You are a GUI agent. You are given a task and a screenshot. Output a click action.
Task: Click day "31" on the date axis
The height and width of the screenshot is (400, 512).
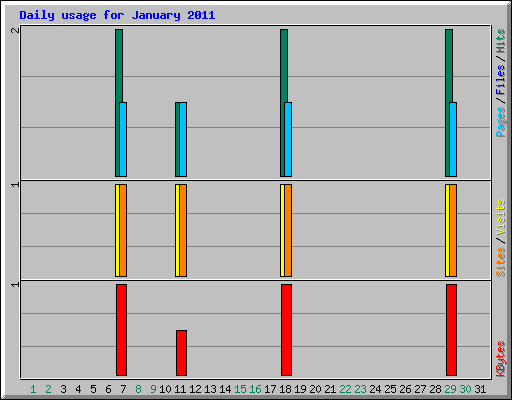480,389
